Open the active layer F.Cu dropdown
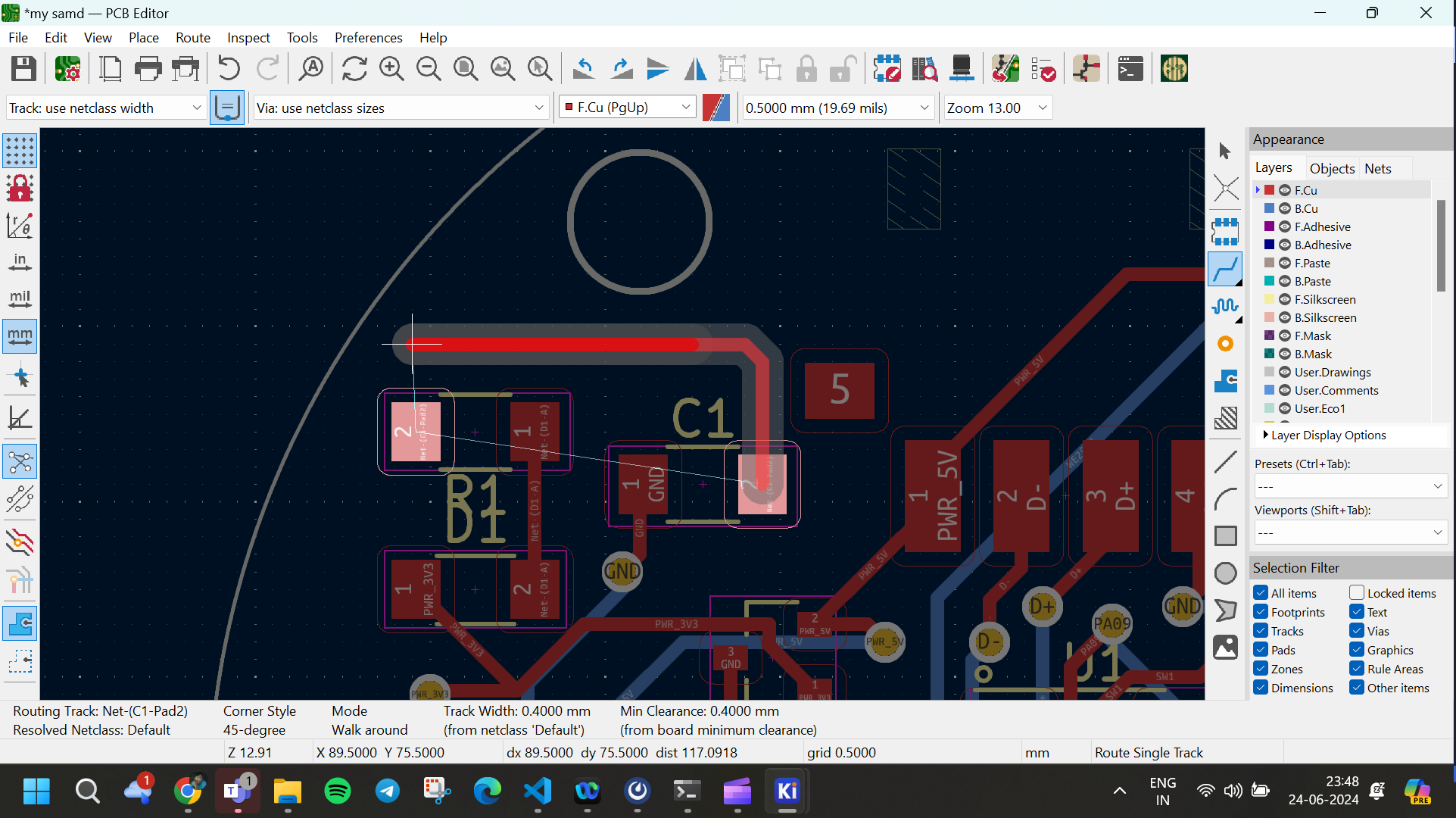This screenshot has height=818, width=1456. (x=627, y=108)
